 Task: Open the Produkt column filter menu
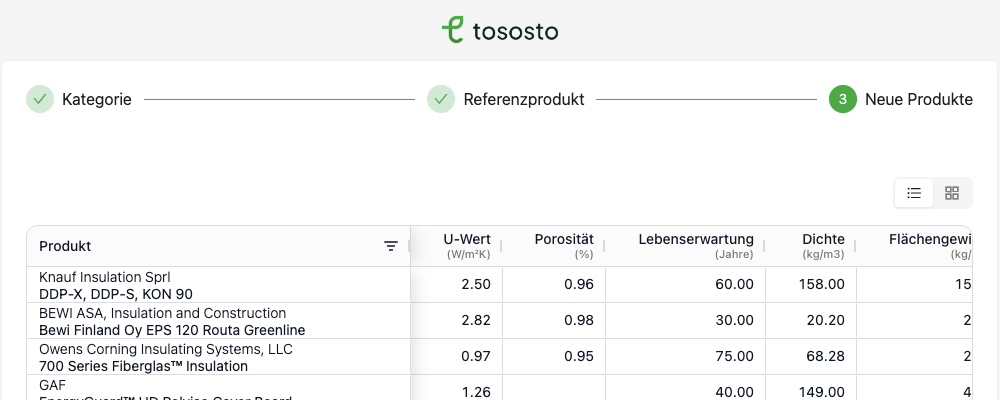coord(391,246)
